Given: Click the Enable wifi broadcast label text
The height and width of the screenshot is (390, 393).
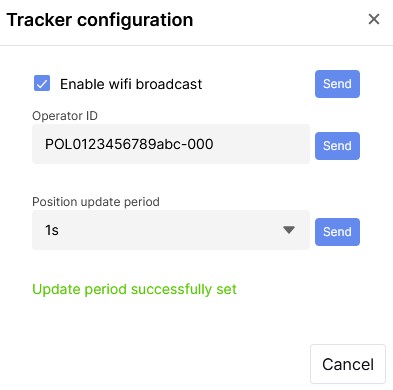Looking at the screenshot, I should pyautogui.click(x=131, y=84).
